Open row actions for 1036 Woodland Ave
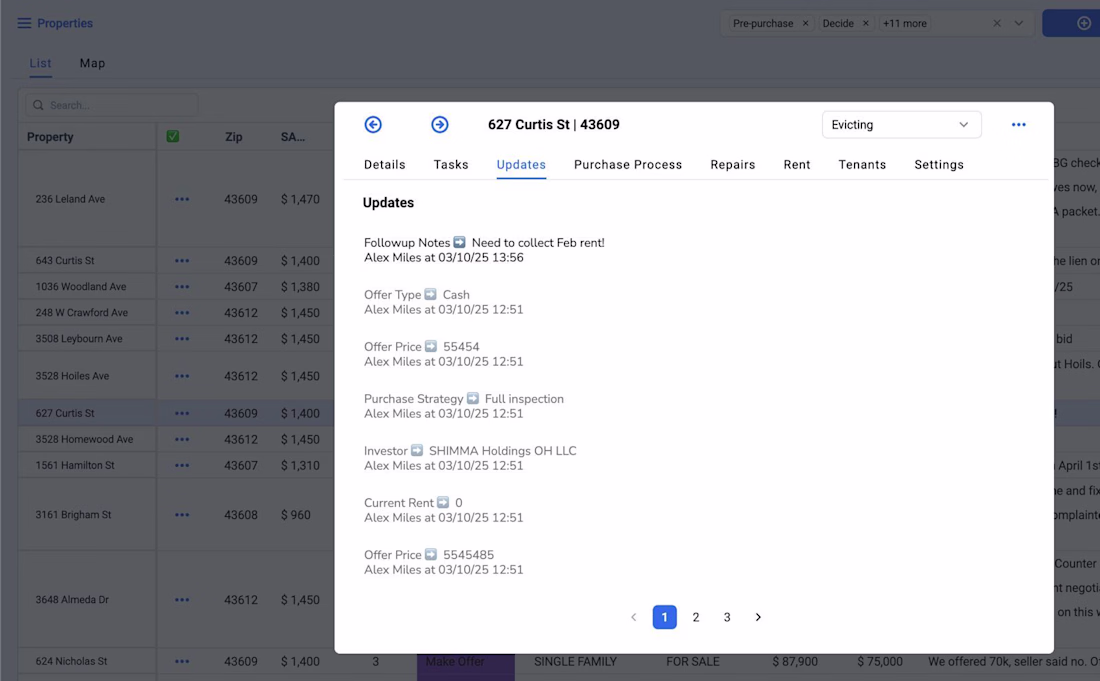Viewport: 1100px width, 681px height. (182, 287)
